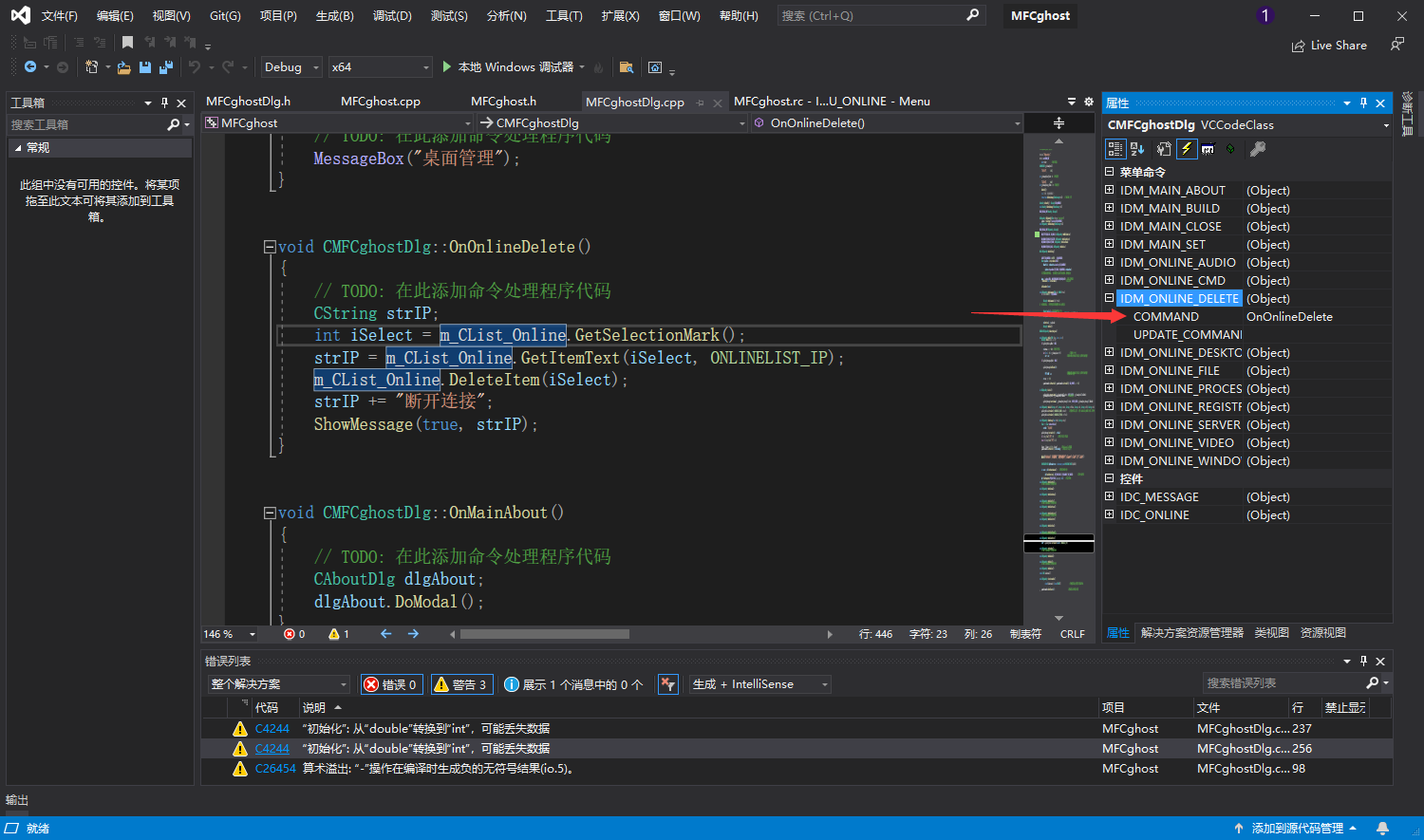The height and width of the screenshot is (840, 1424).
Task: Click the bookmark icon in top toolbar
Action: [127, 43]
